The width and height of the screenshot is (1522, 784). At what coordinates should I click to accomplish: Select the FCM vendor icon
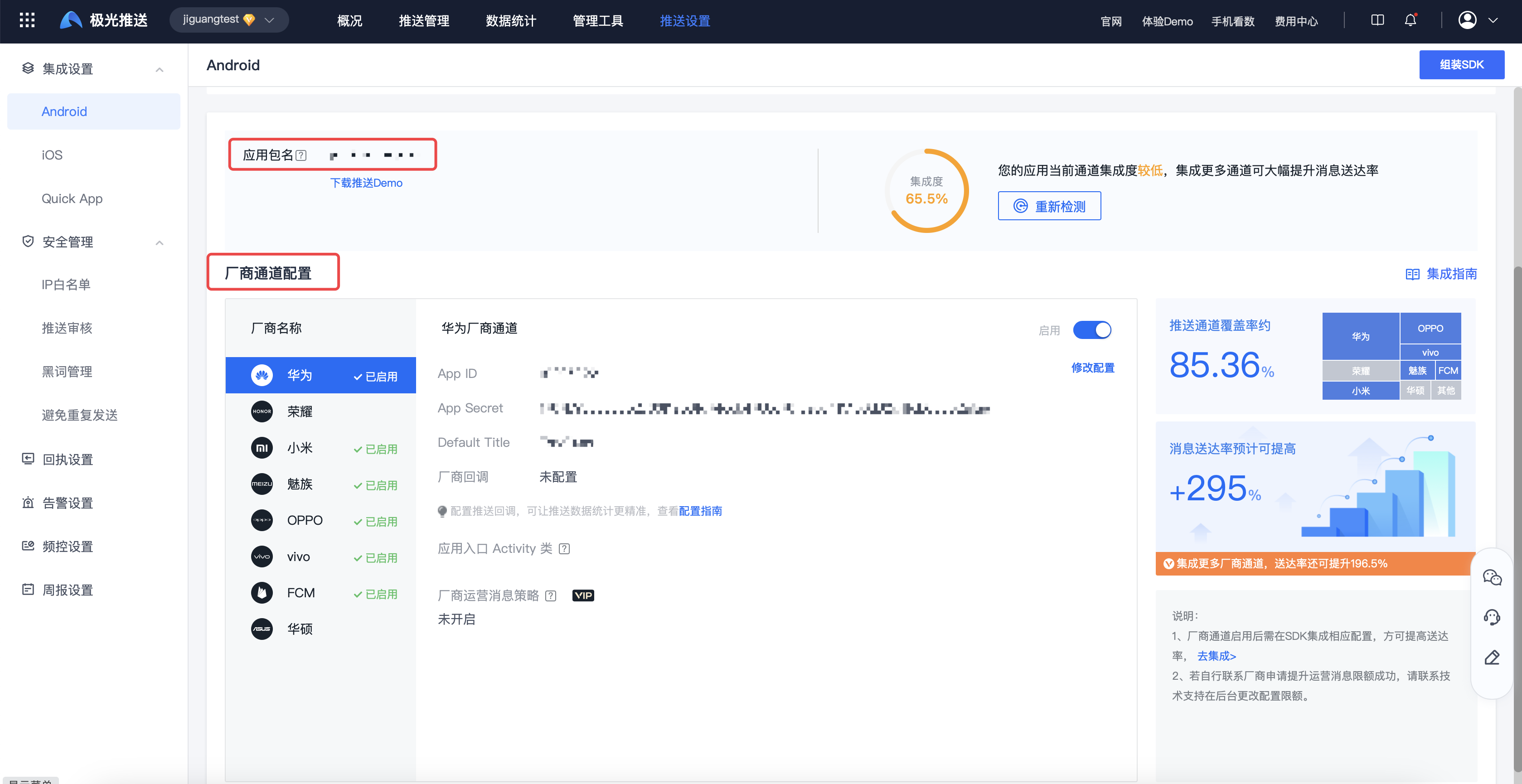point(262,593)
